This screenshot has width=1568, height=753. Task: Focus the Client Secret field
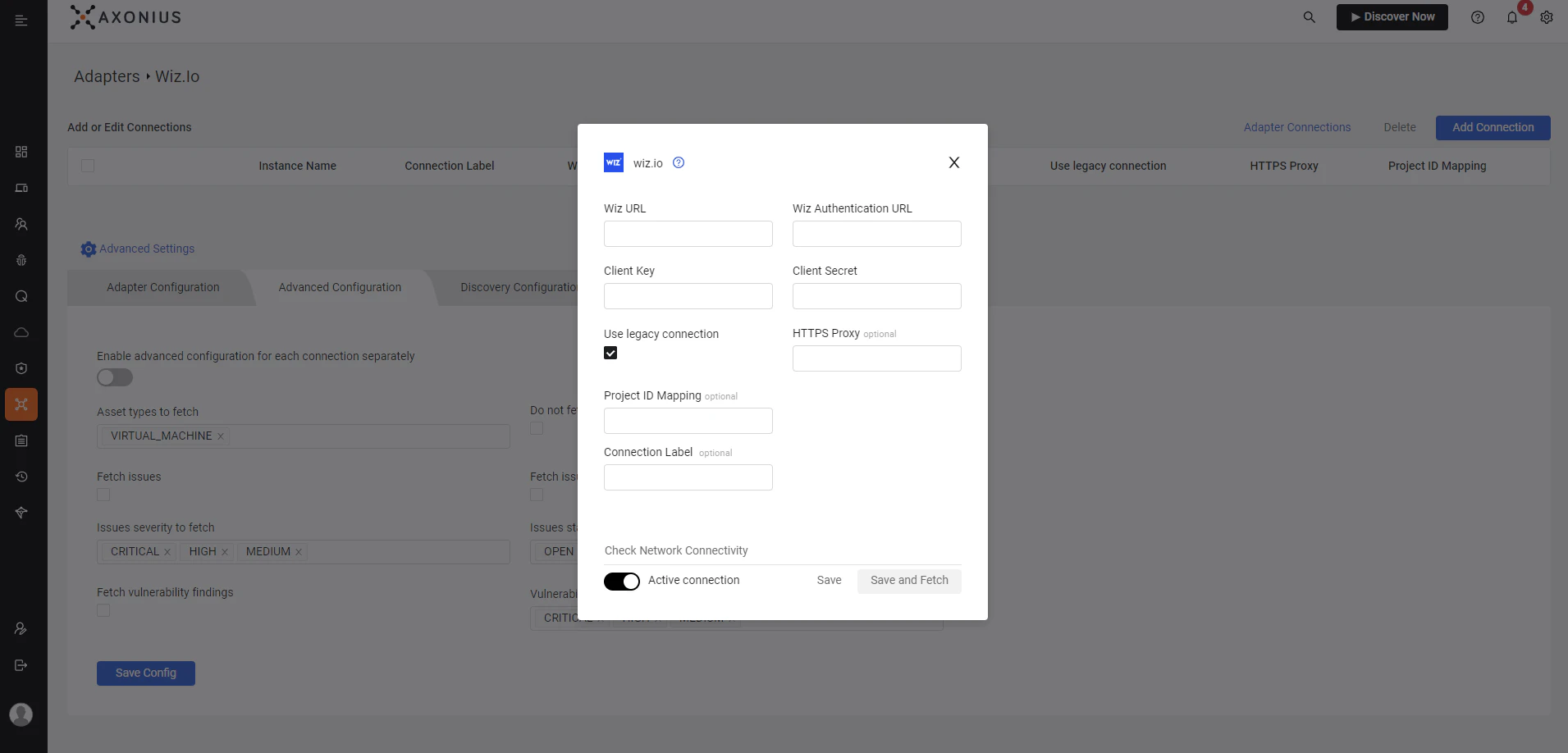[x=877, y=296]
